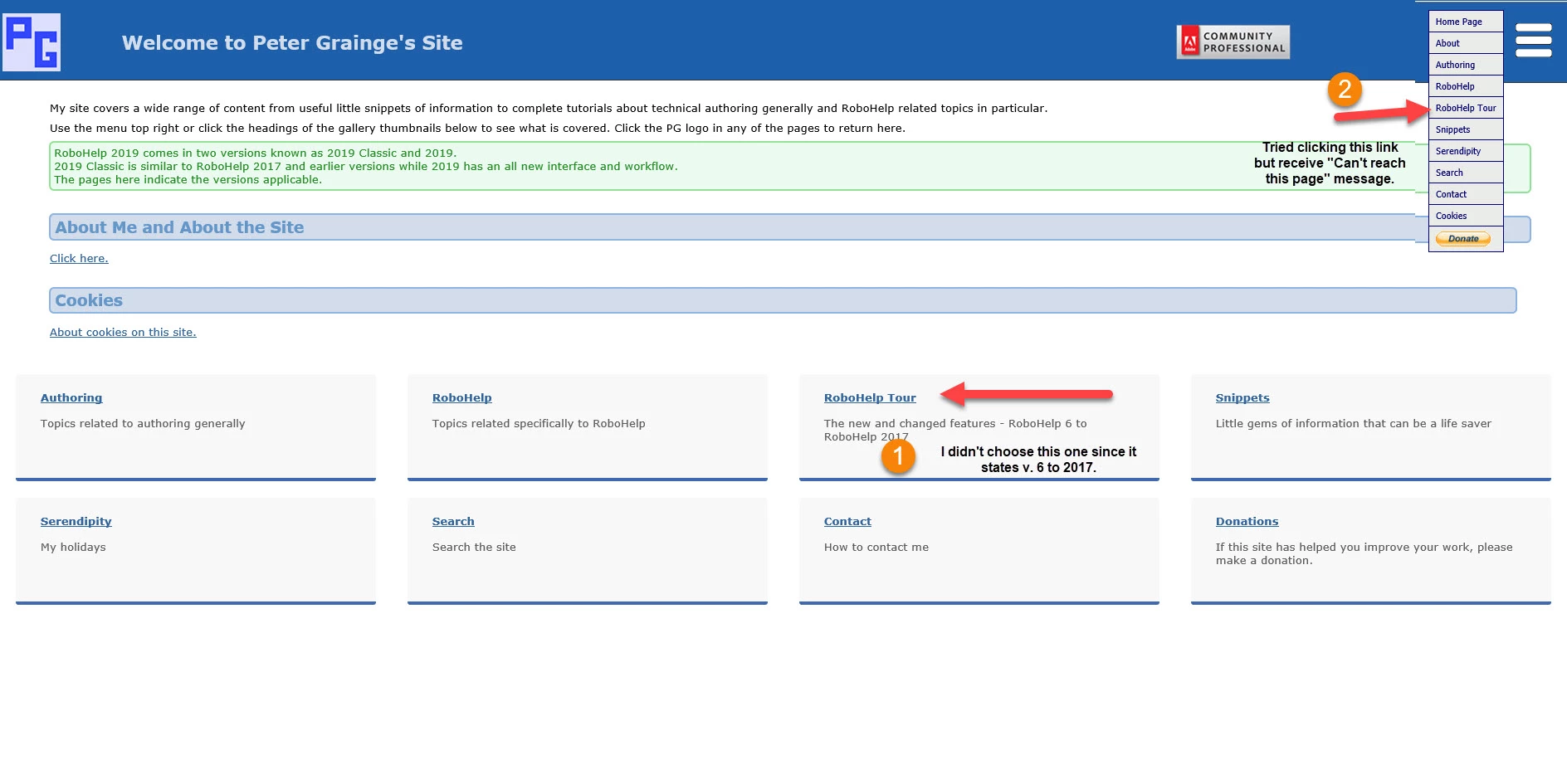The width and height of the screenshot is (1567, 784).
Task: Open the Contact card heading link
Action: tap(847, 521)
